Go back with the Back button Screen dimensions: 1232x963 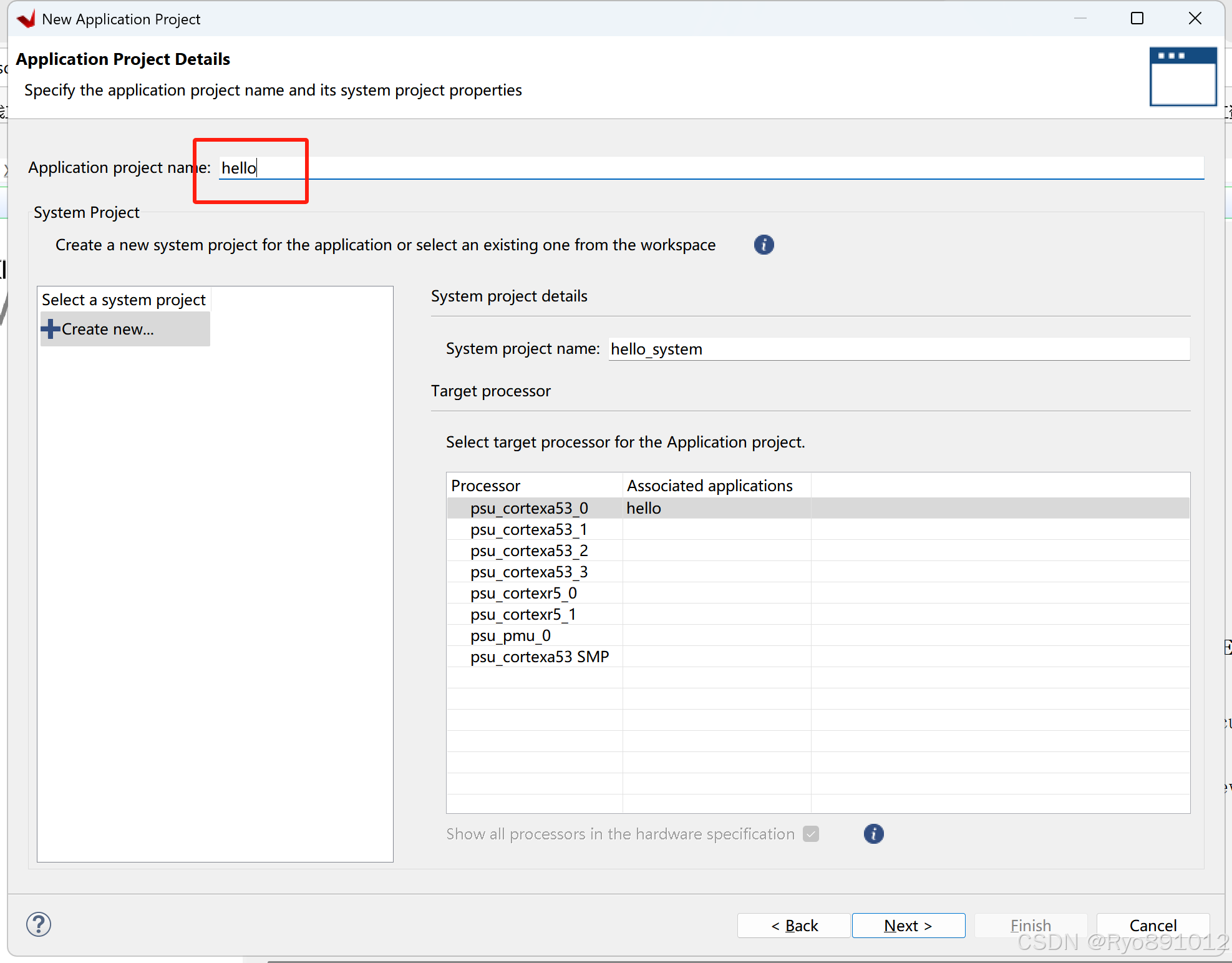pyautogui.click(x=793, y=926)
